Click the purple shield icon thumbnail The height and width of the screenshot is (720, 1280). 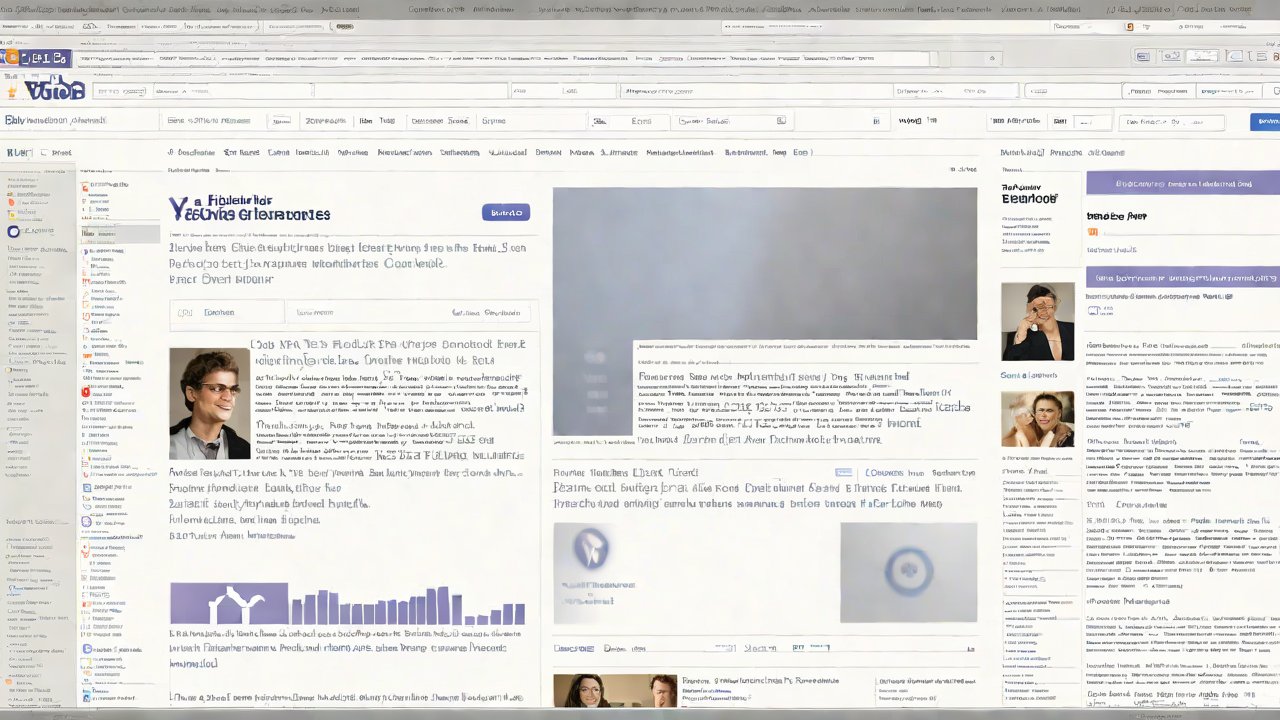pos(590,548)
